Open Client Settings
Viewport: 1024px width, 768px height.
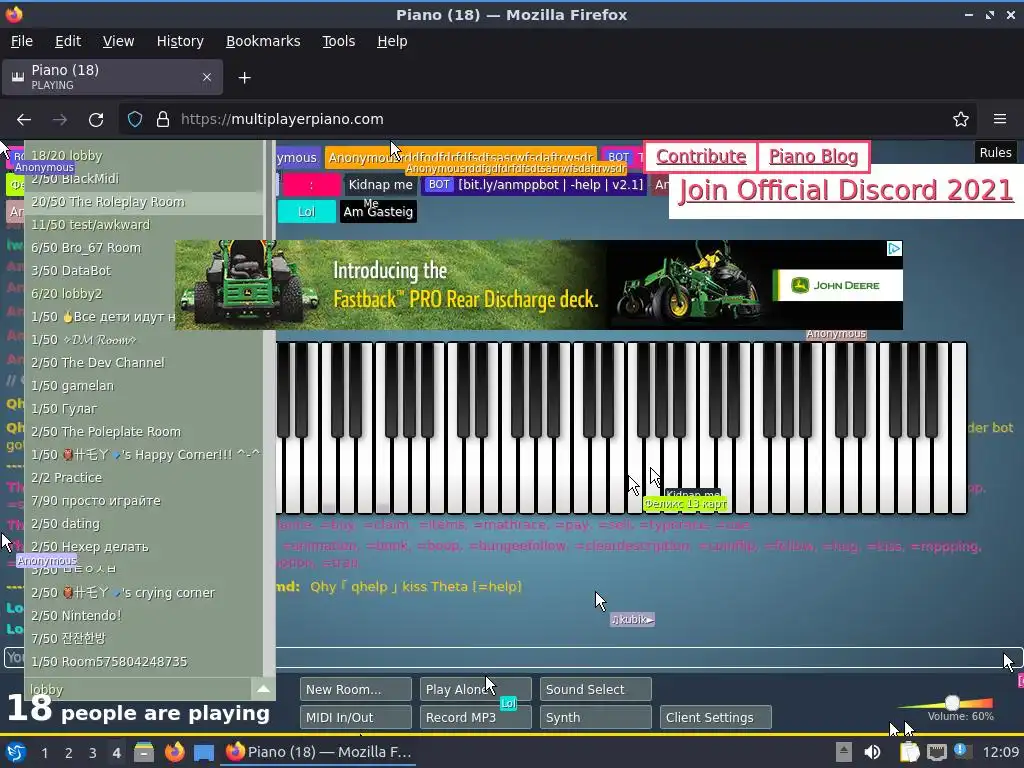coord(716,717)
